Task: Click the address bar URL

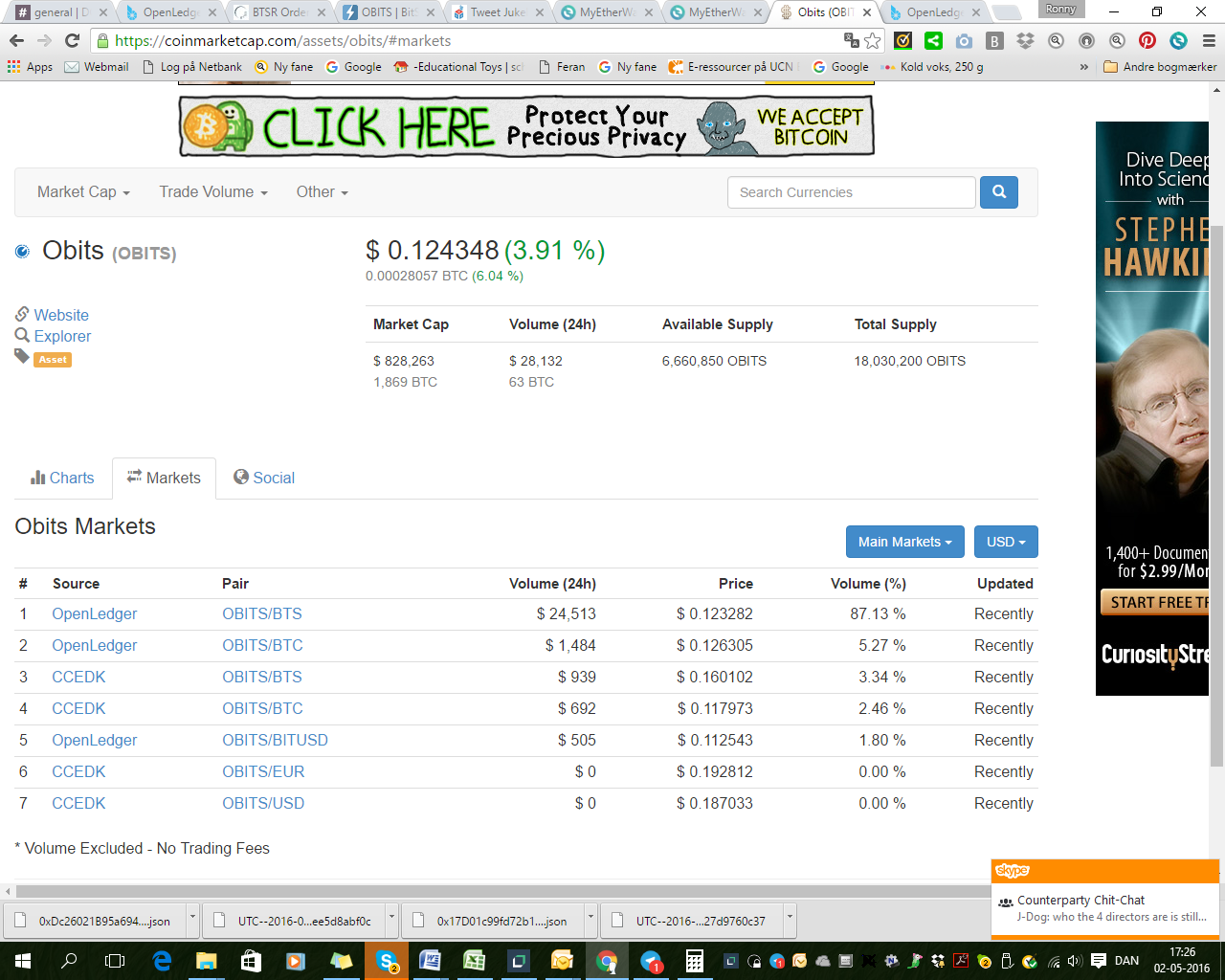Action: (x=282, y=41)
